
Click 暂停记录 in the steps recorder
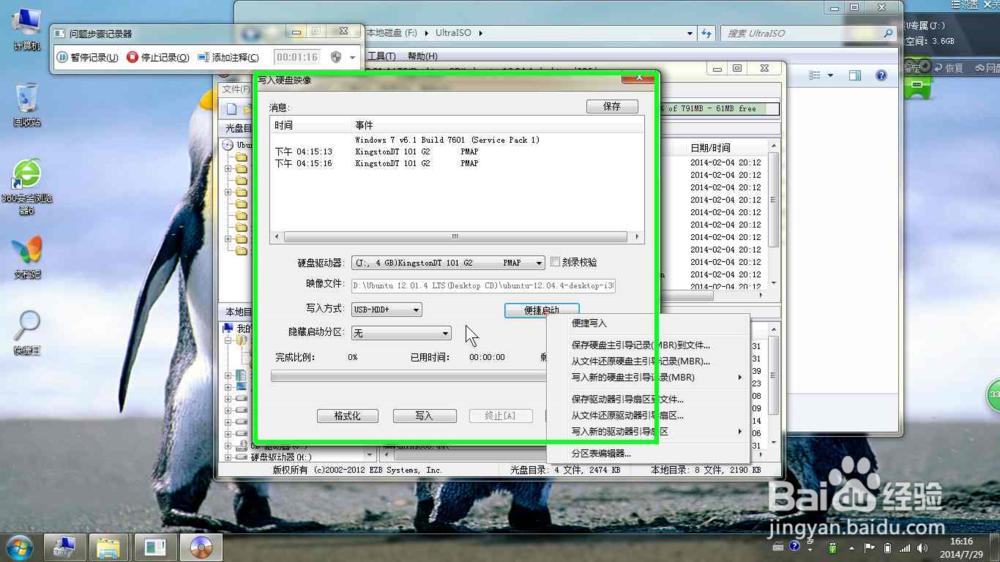87,57
